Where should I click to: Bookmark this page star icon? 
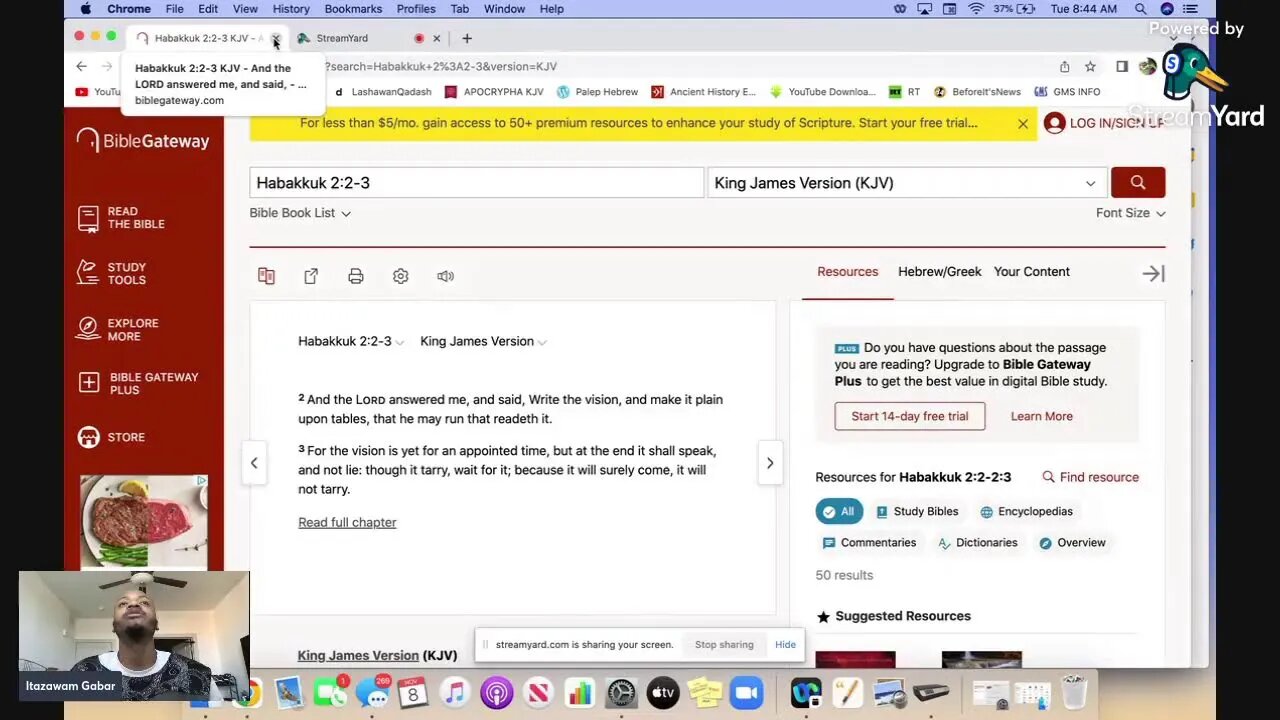pyautogui.click(x=1090, y=66)
